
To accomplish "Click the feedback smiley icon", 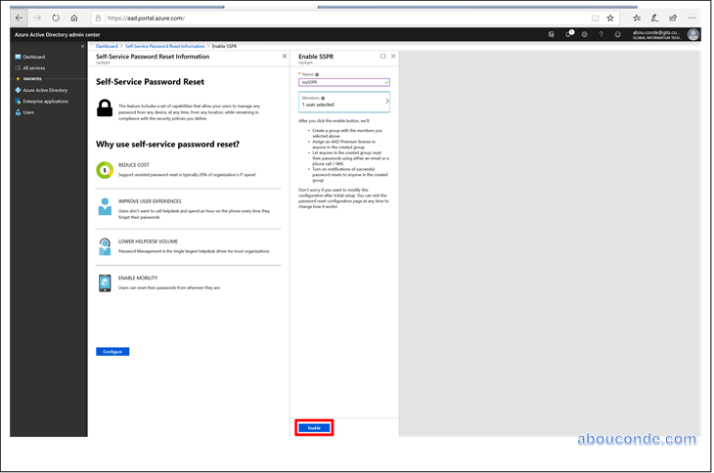I will coord(618,34).
